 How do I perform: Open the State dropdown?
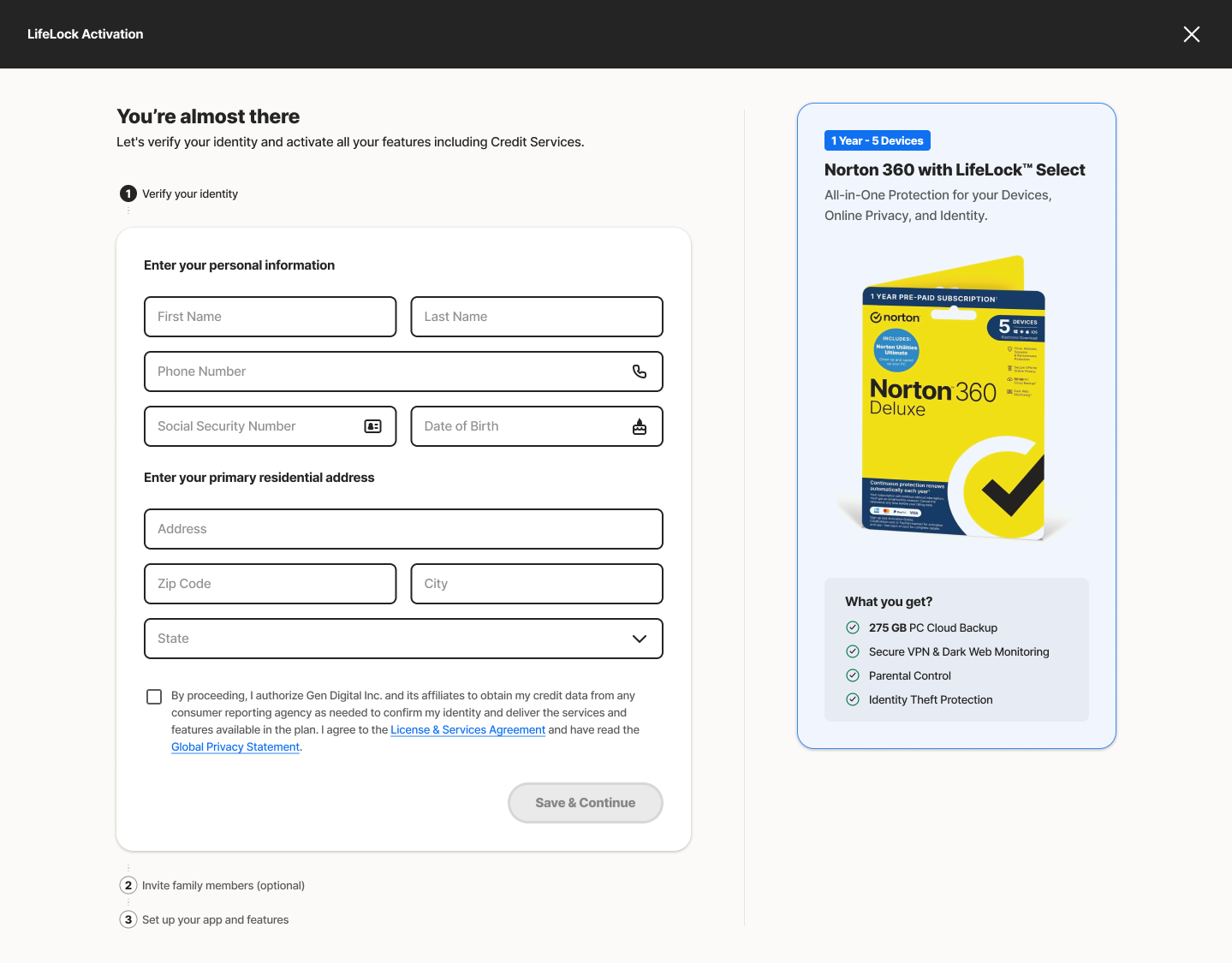[403, 639]
